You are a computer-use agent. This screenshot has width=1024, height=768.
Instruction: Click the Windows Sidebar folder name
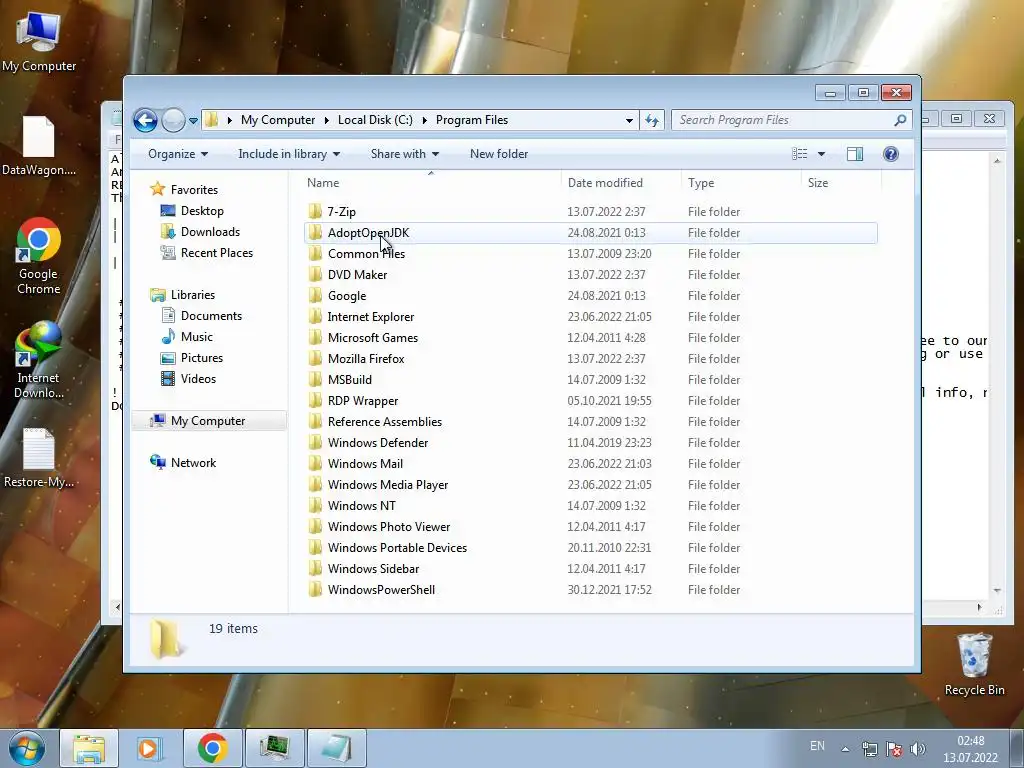pyautogui.click(x=373, y=569)
